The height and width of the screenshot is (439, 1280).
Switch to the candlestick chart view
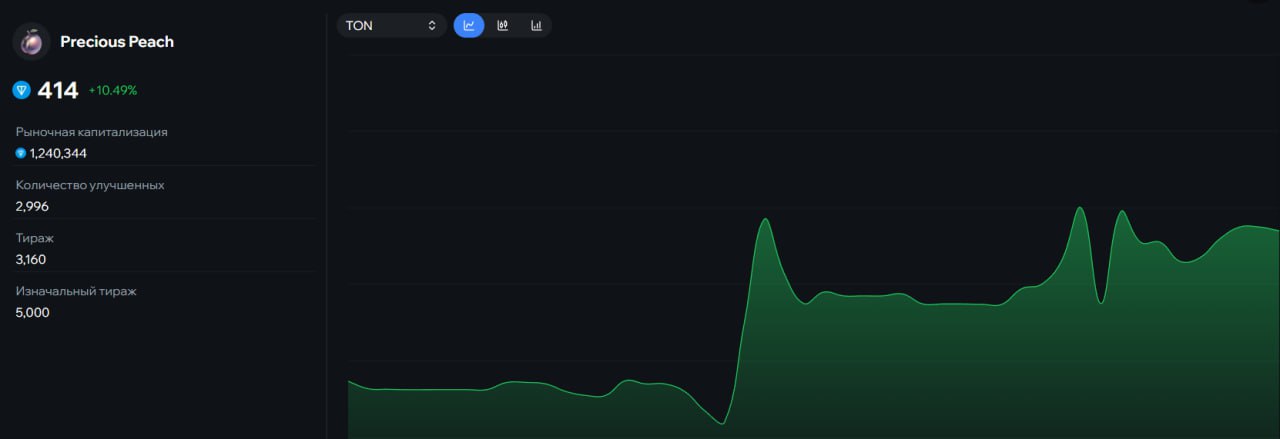503,25
